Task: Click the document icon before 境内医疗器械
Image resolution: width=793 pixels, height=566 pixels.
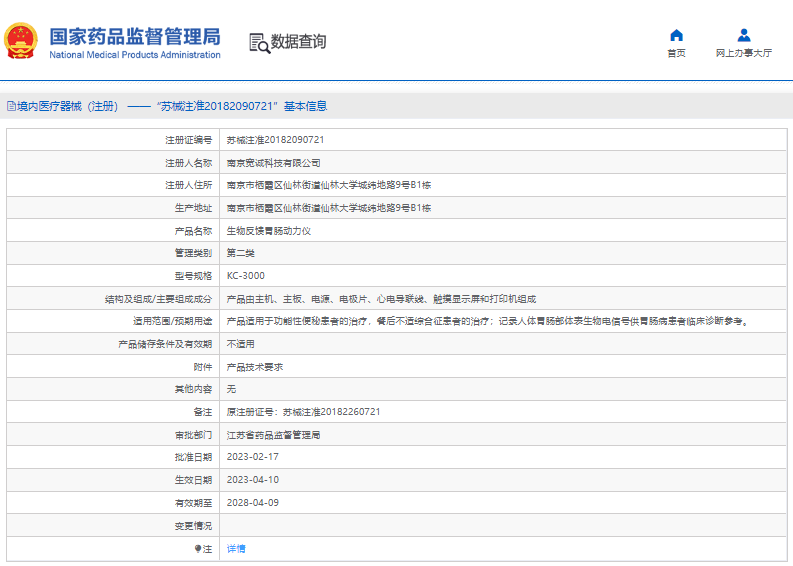Action: [x=11, y=106]
